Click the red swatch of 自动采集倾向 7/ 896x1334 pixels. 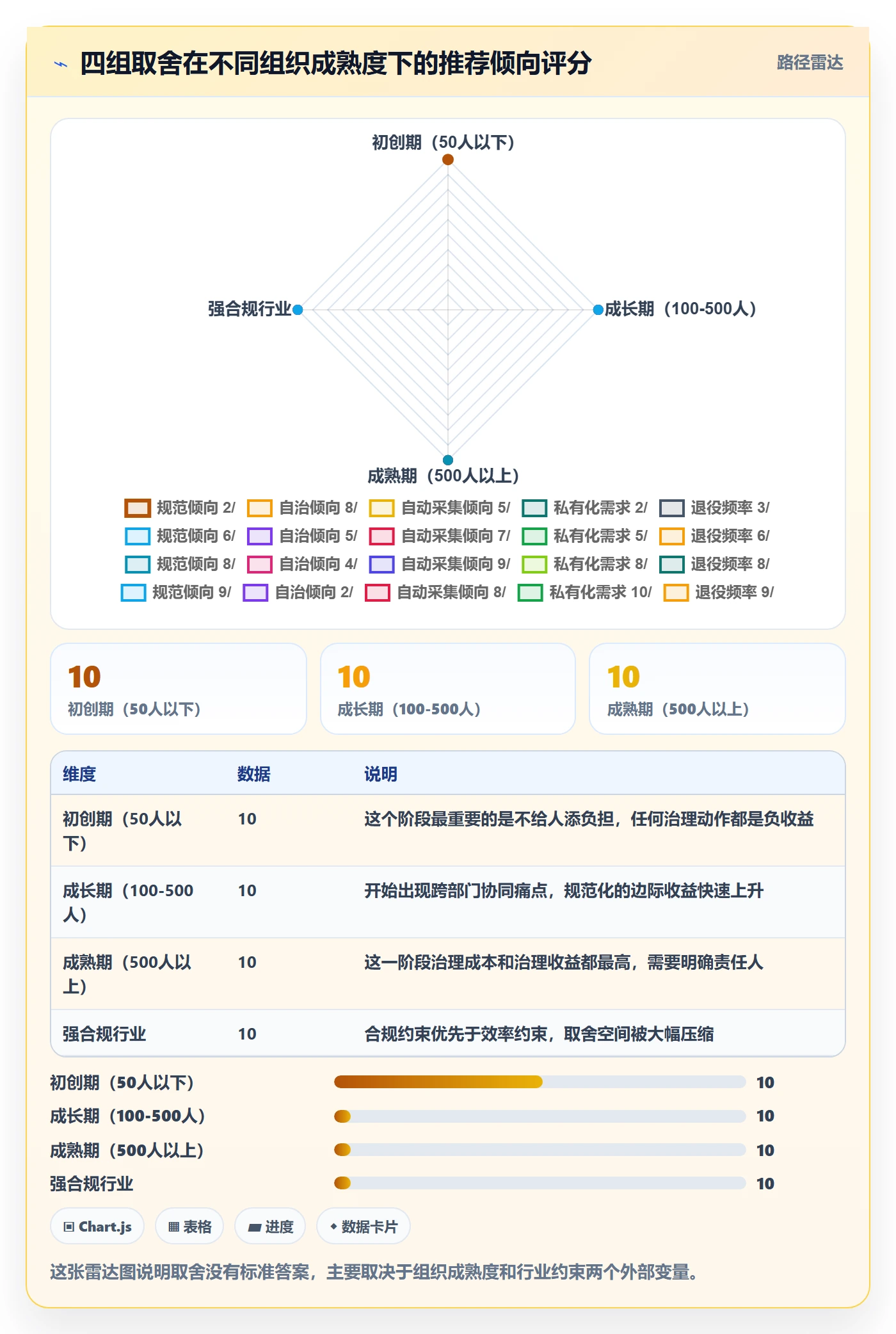(381, 536)
